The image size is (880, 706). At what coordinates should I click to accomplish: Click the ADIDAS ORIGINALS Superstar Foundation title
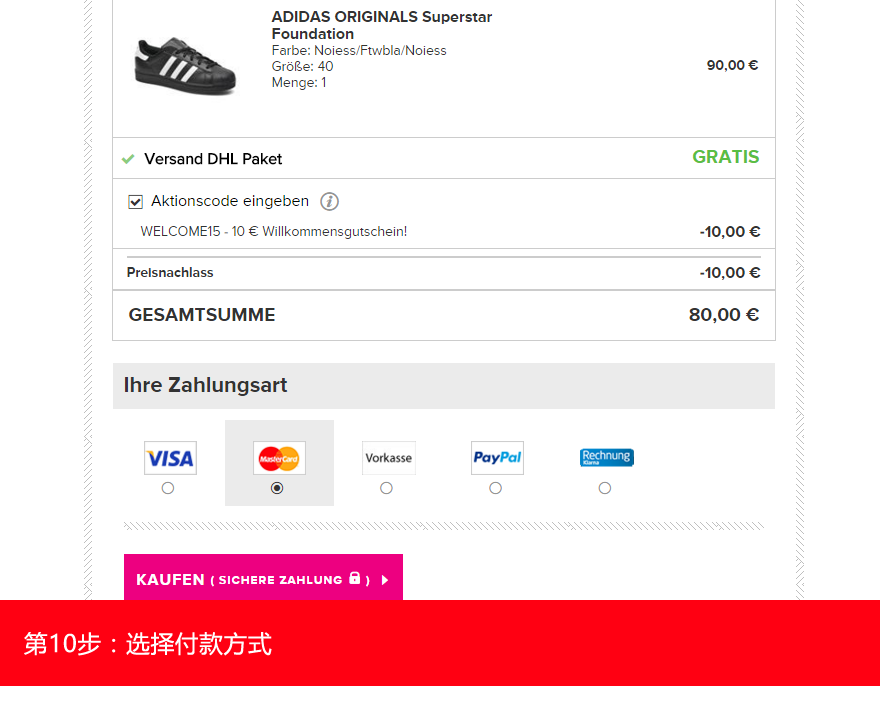coord(382,25)
